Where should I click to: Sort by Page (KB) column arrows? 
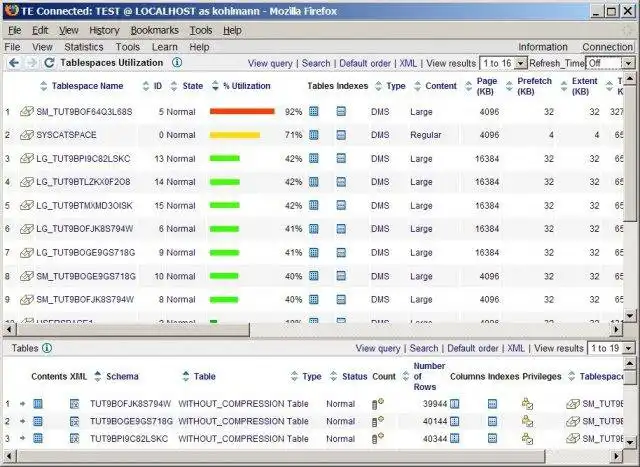[469, 86]
